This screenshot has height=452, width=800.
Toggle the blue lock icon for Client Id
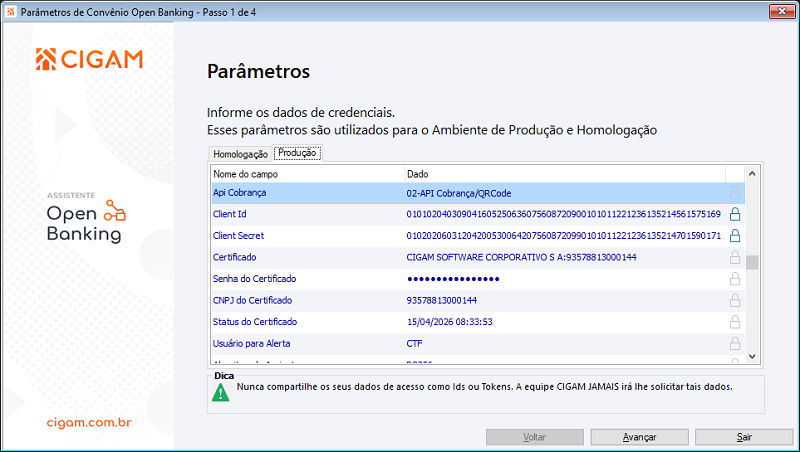click(x=735, y=214)
